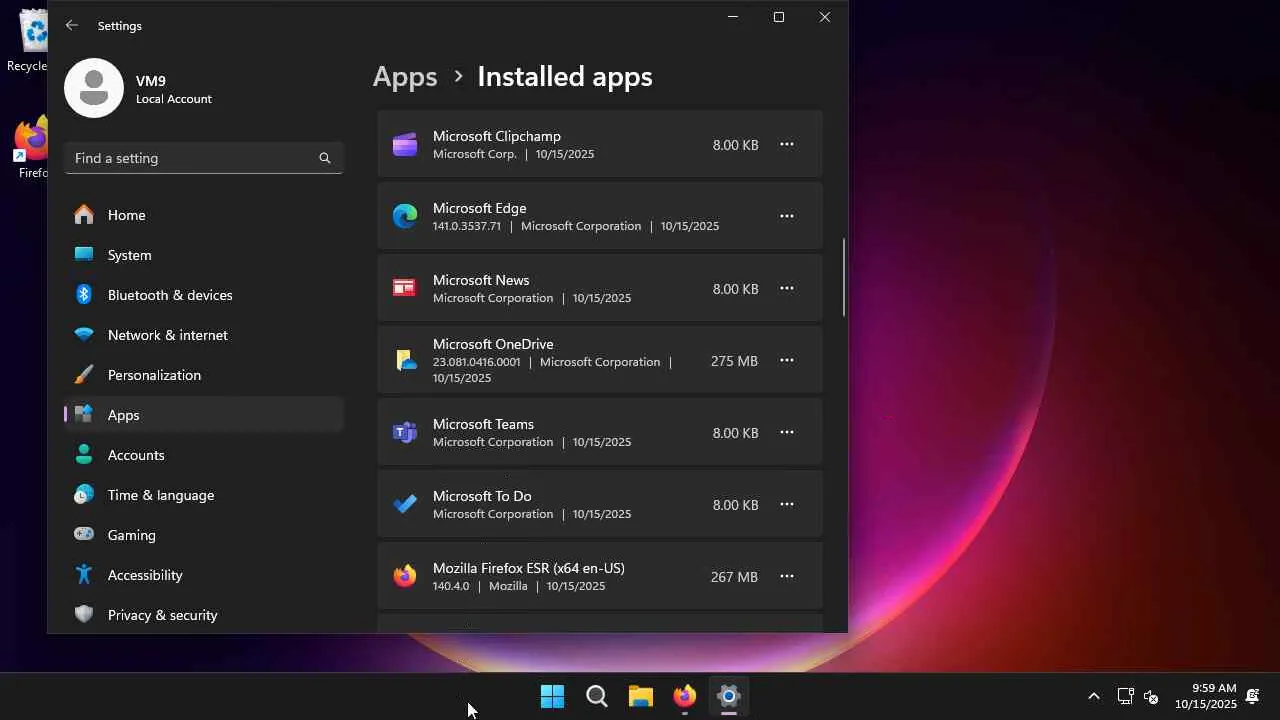Open more options for Microsoft Teams

tap(787, 433)
